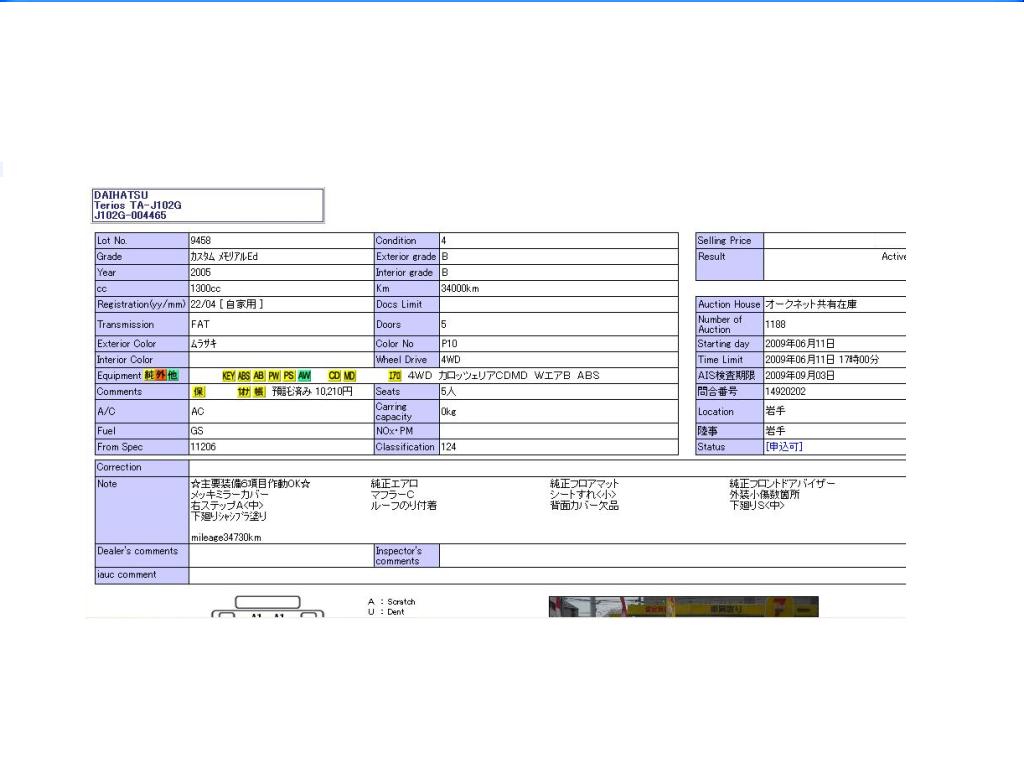Viewport: 1024px width, 768px height.
Task: Click seats value 5人
Action: click(x=449, y=392)
